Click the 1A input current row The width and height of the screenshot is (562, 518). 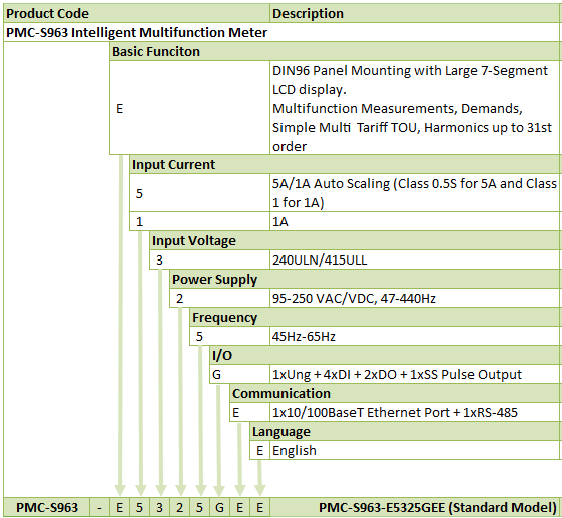[x=344, y=221]
